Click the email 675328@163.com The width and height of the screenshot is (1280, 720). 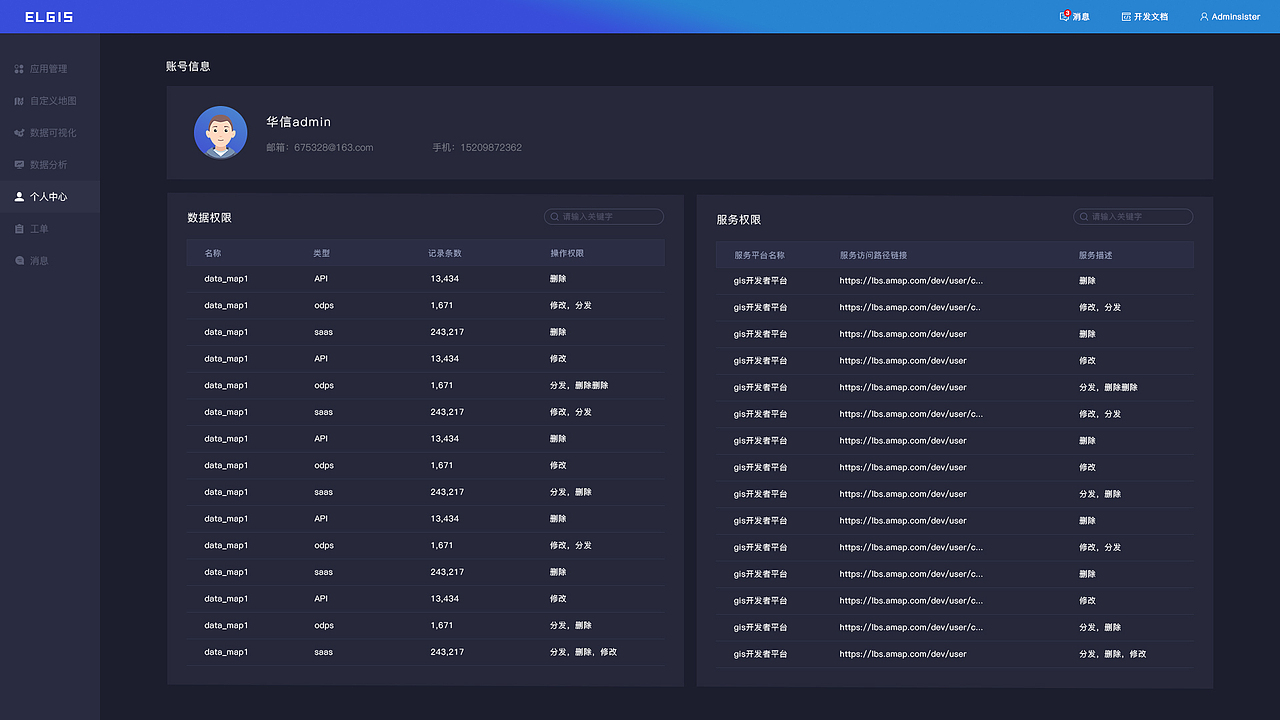(334, 147)
